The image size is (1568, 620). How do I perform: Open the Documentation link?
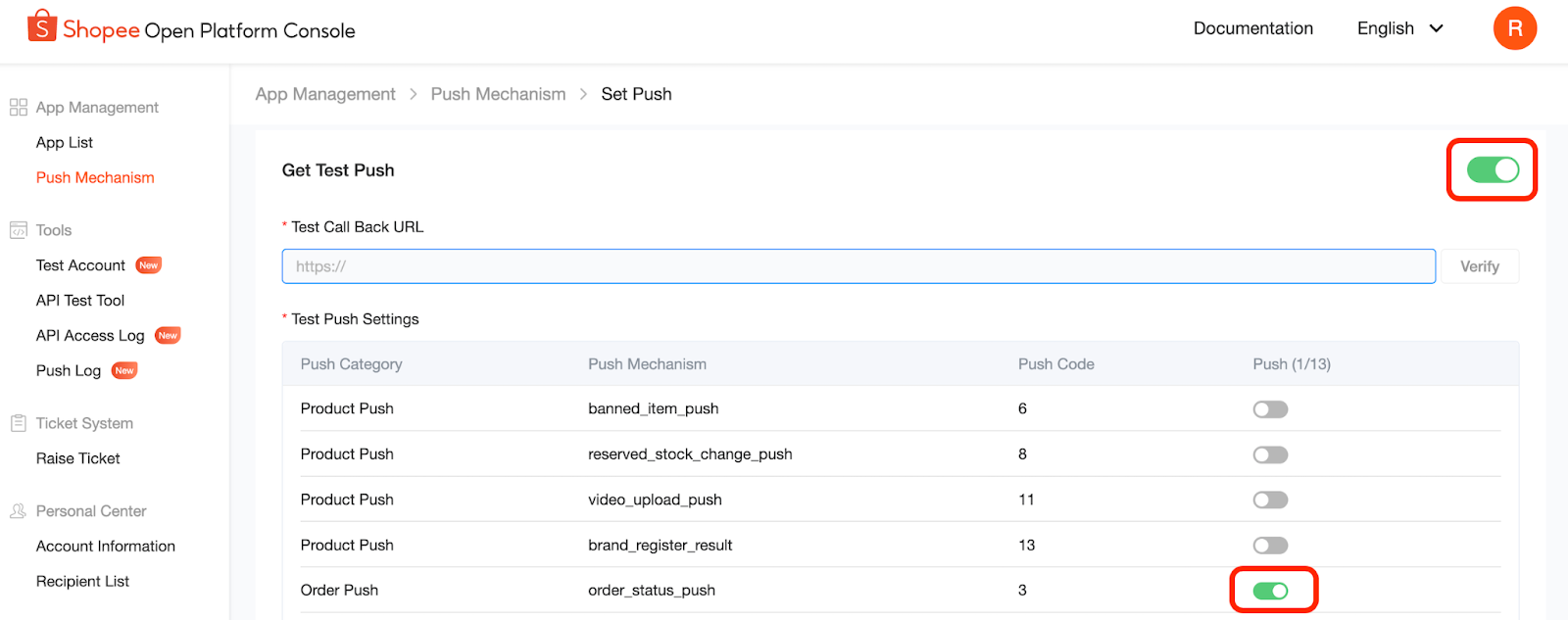(1252, 28)
